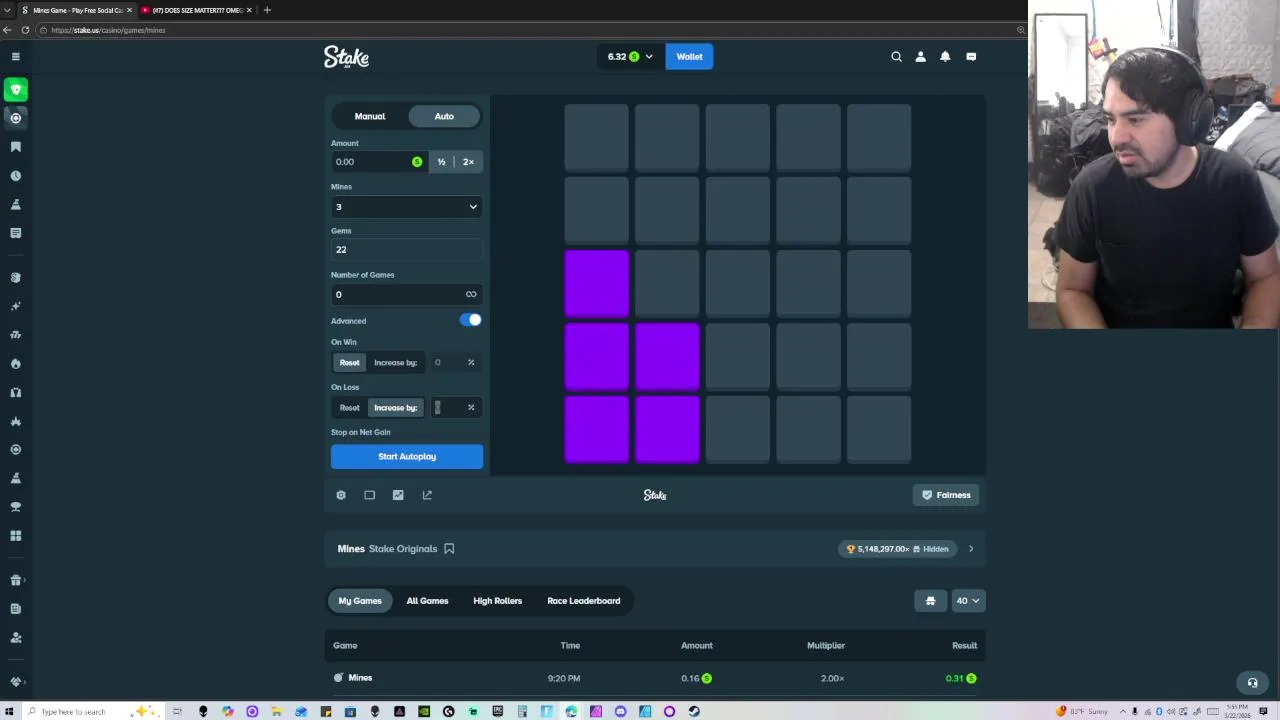Click the Stake Originals link
Viewport: 1280px width, 720px height.
[x=403, y=549]
